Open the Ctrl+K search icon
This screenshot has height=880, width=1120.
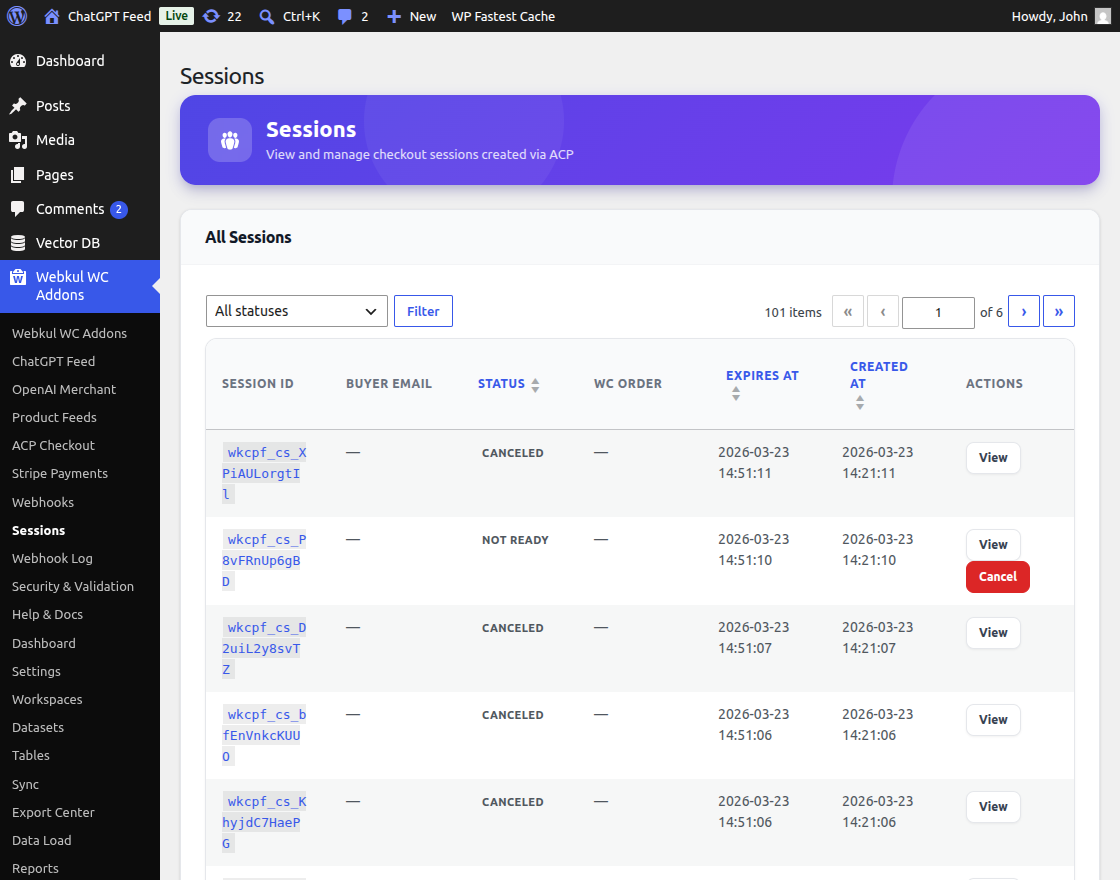[266, 16]
